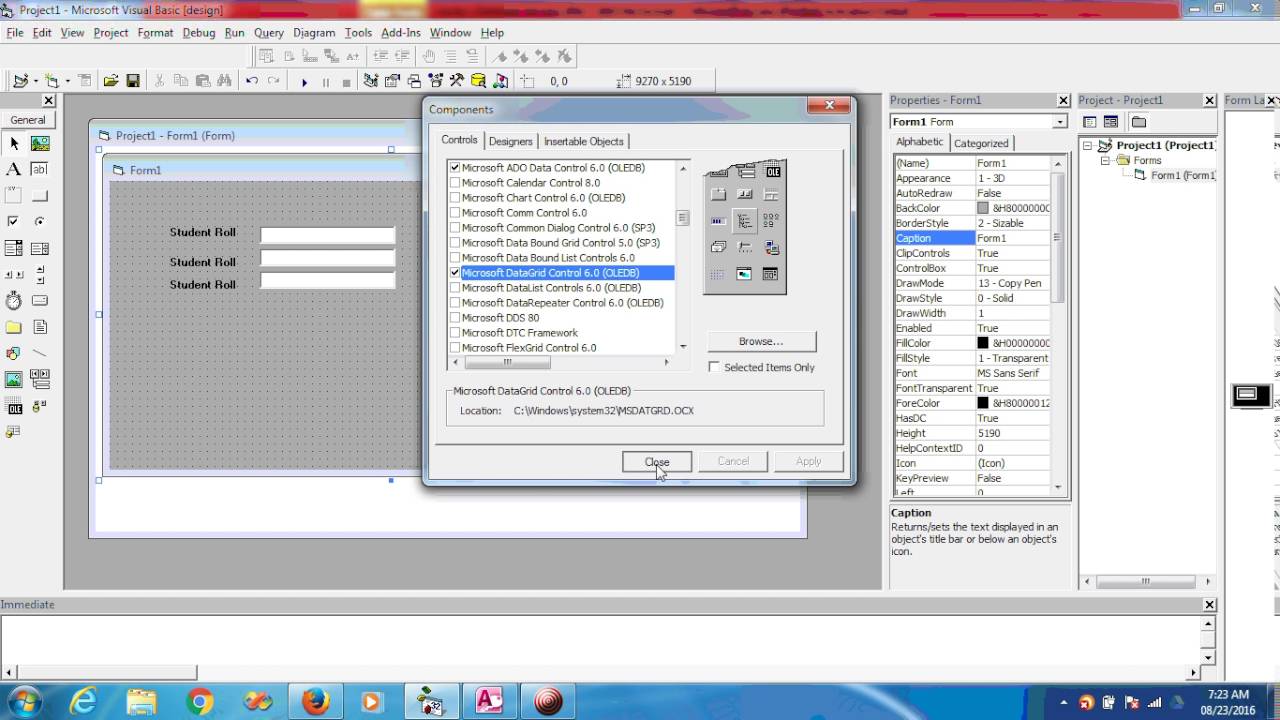Select the OLE control tool
Viewport: 1280px width, 720px height.
coord(14,406)
